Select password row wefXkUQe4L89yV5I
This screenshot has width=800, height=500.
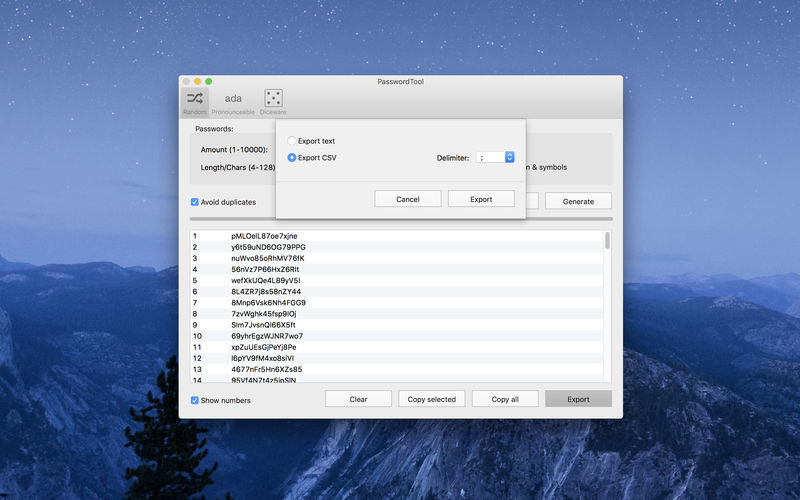tap(397, 281)
